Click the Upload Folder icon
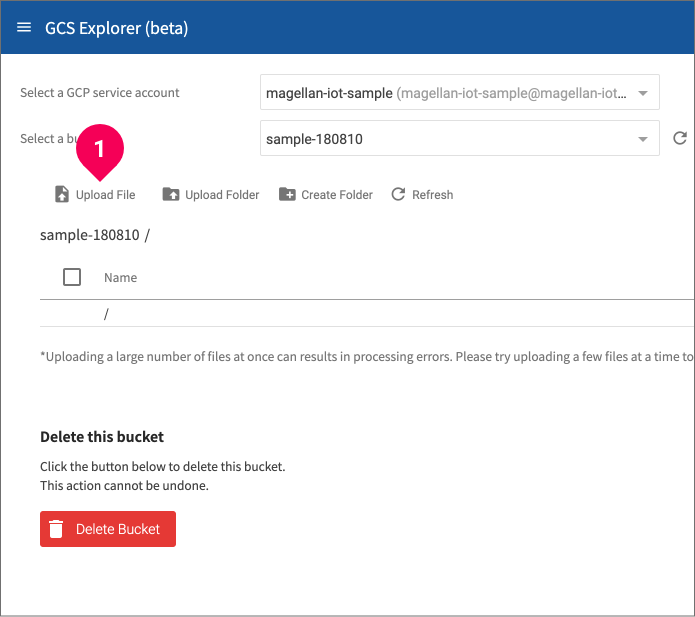The width and height of the screenshot is (695, 617). pos(171,194)
